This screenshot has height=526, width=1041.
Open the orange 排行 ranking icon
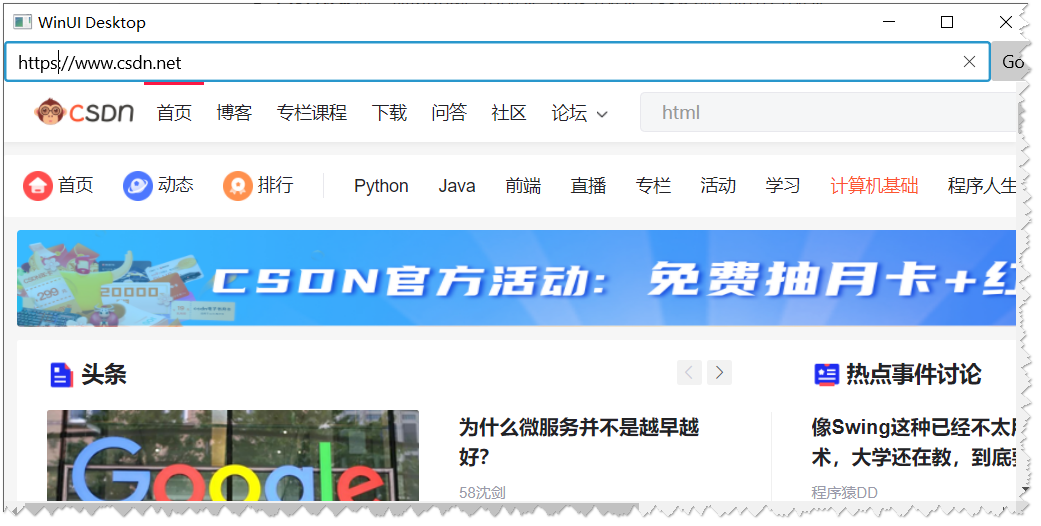238,185
